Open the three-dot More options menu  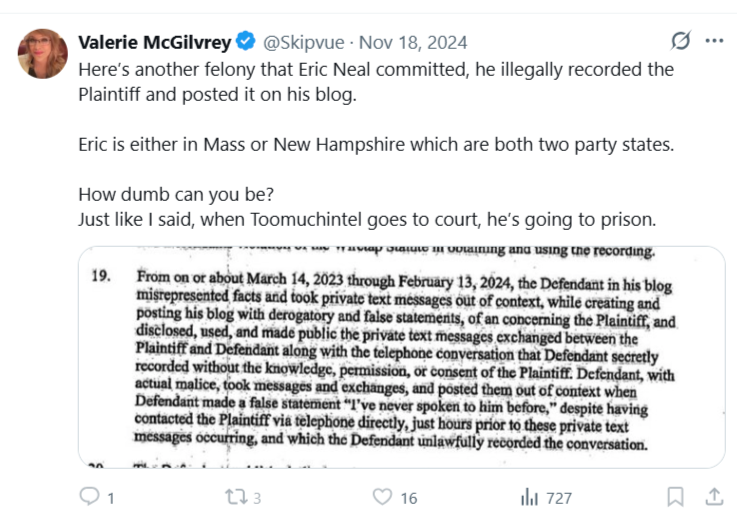[714, 41]
